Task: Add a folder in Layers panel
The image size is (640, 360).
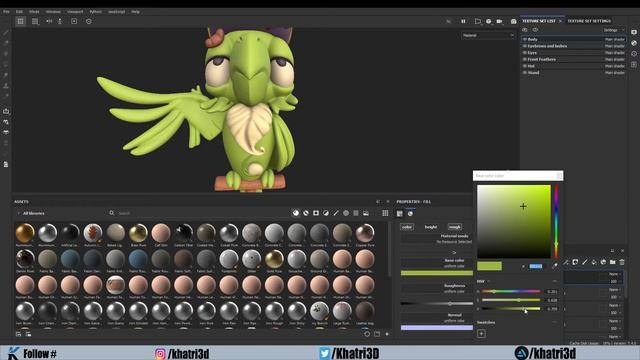Action: coord(613,262)
